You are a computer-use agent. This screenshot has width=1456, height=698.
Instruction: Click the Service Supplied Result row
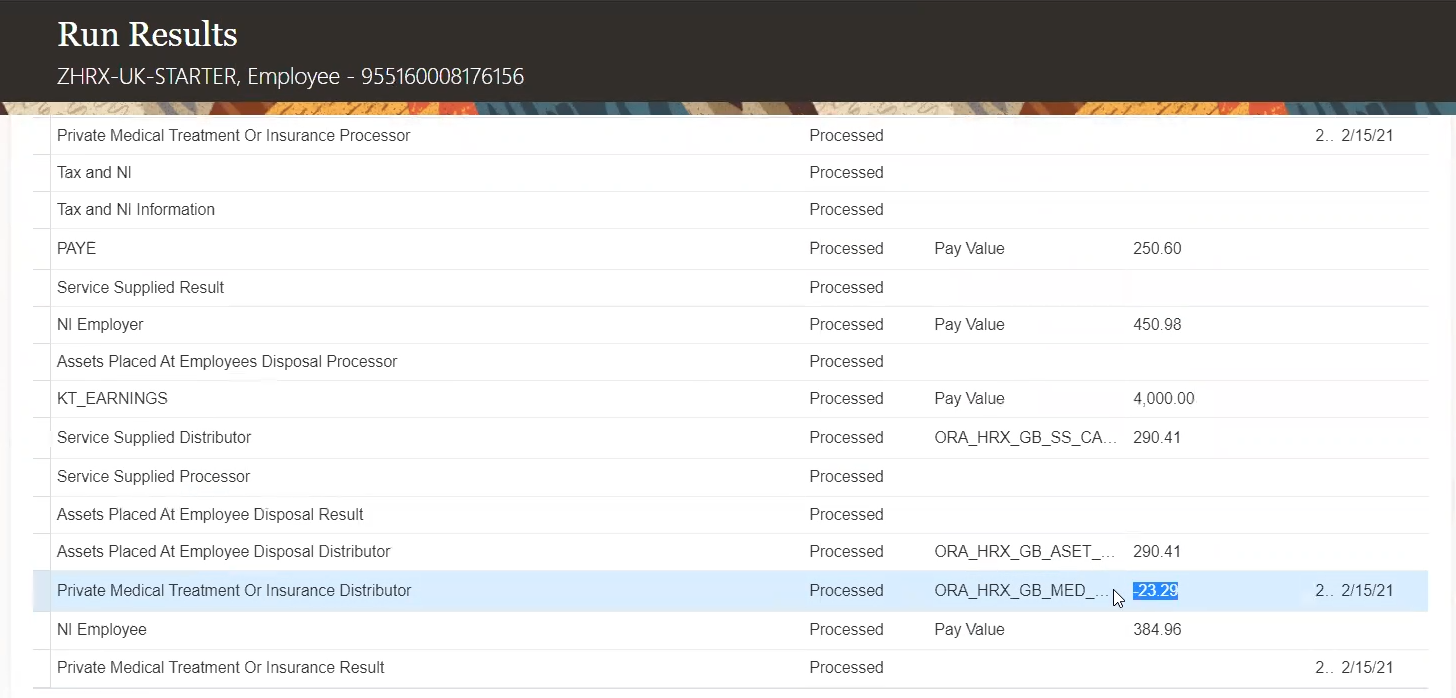tap(140, 288)
